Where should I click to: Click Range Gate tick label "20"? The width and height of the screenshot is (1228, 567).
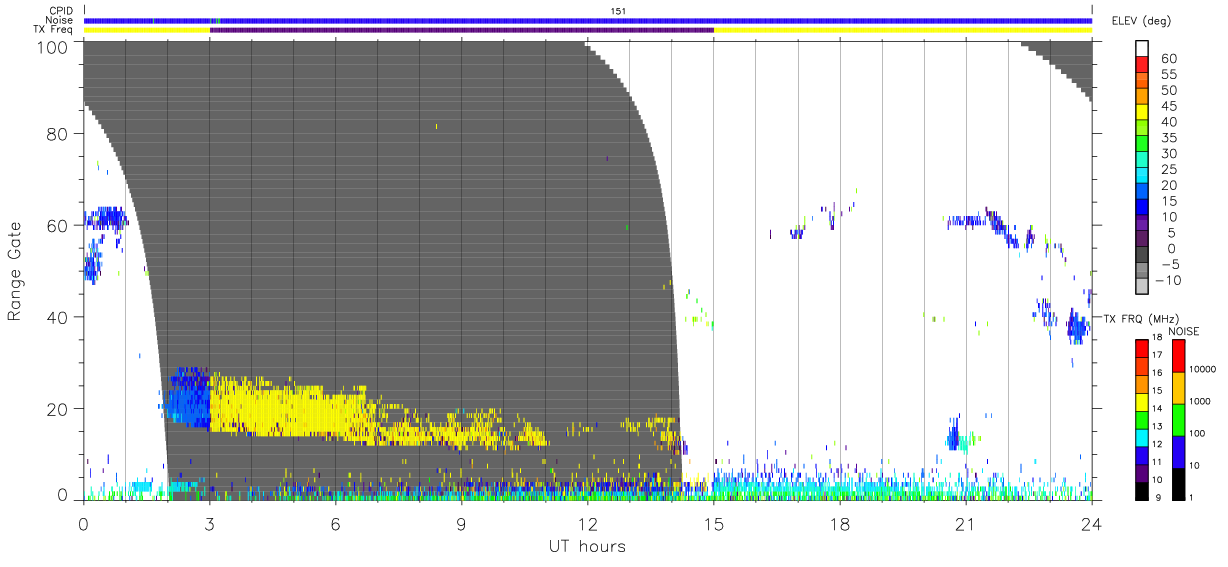point(59,408)
